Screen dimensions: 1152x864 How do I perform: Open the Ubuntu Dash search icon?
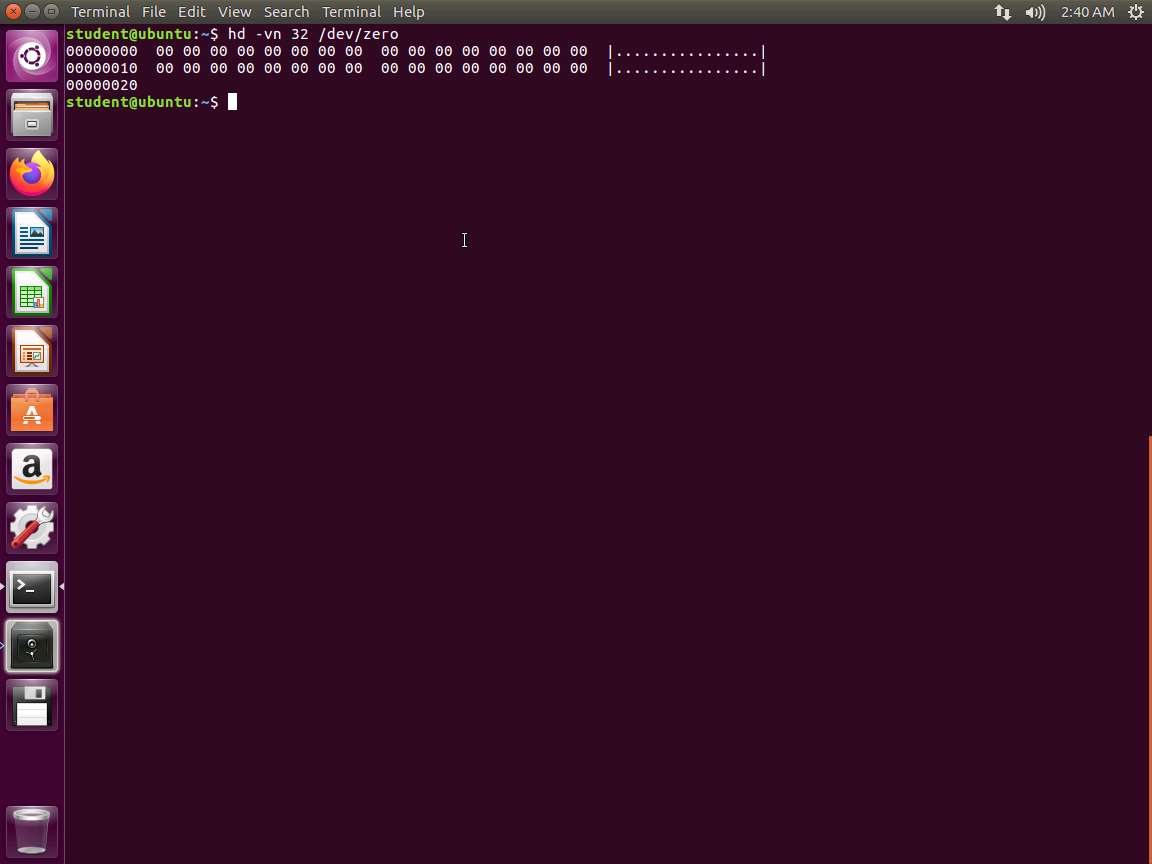click(x=32, y=56)
